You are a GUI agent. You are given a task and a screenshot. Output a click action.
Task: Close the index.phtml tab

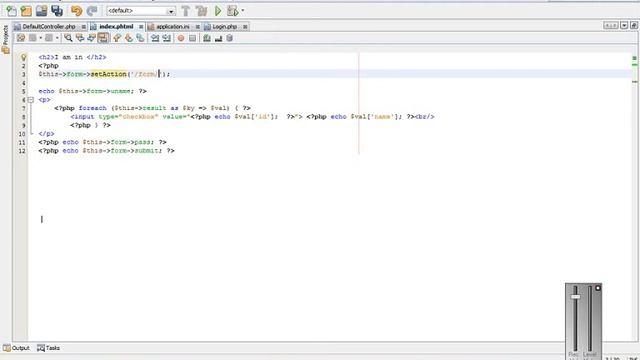click(x=141, y=27)
